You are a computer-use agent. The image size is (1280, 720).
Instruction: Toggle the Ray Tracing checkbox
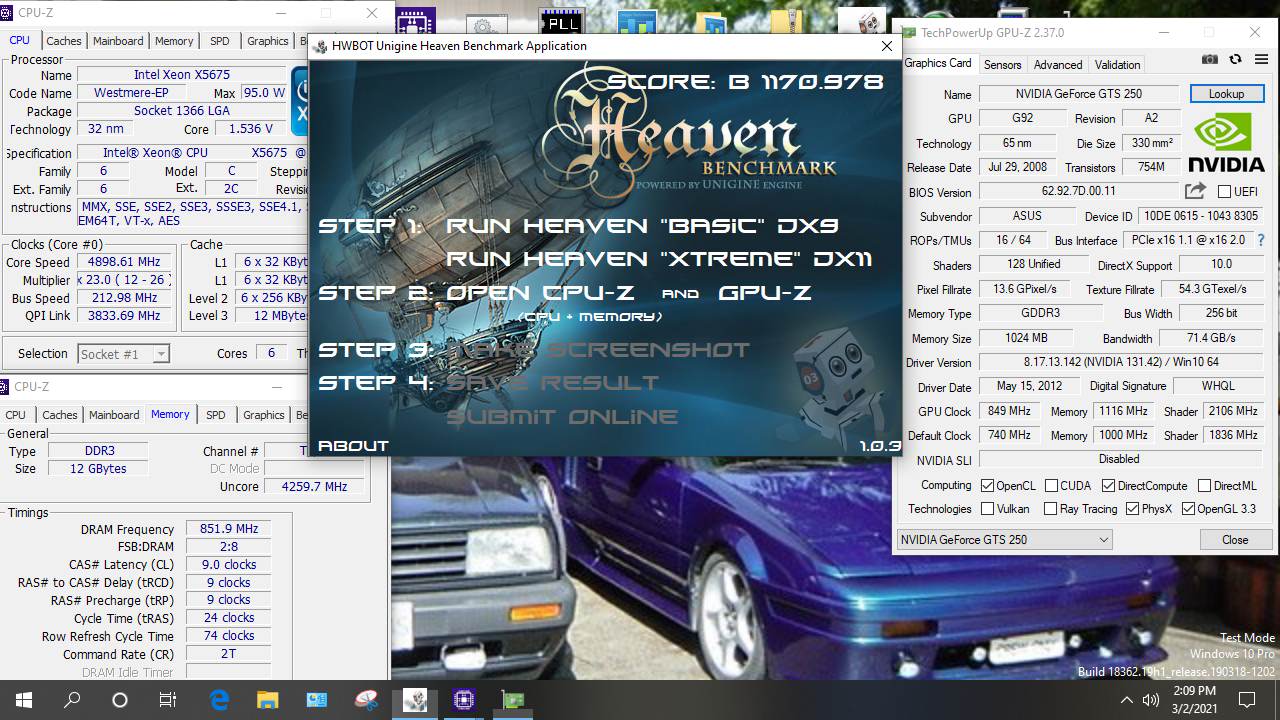[1050, 509]
